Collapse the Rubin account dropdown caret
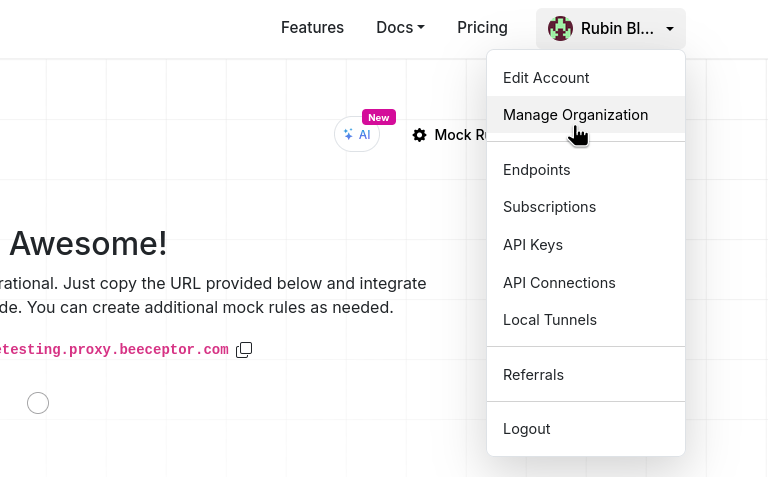 [670, 29]
